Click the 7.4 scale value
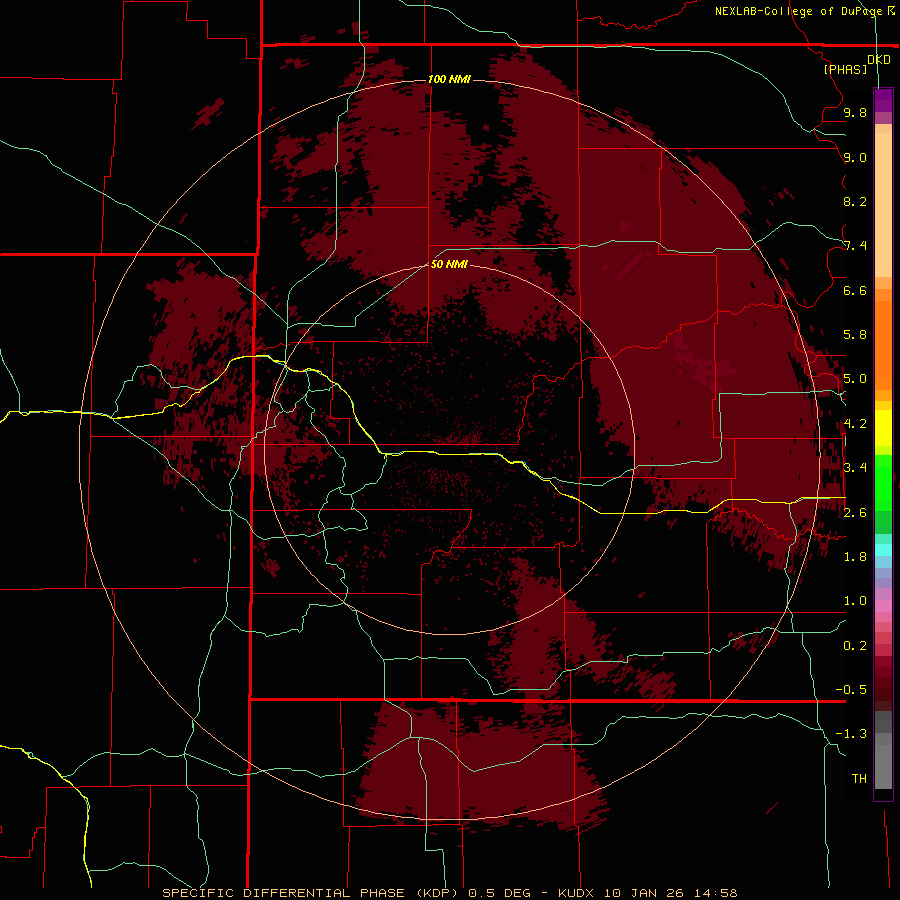The image size is (900, 900). [x=855, y=246]
